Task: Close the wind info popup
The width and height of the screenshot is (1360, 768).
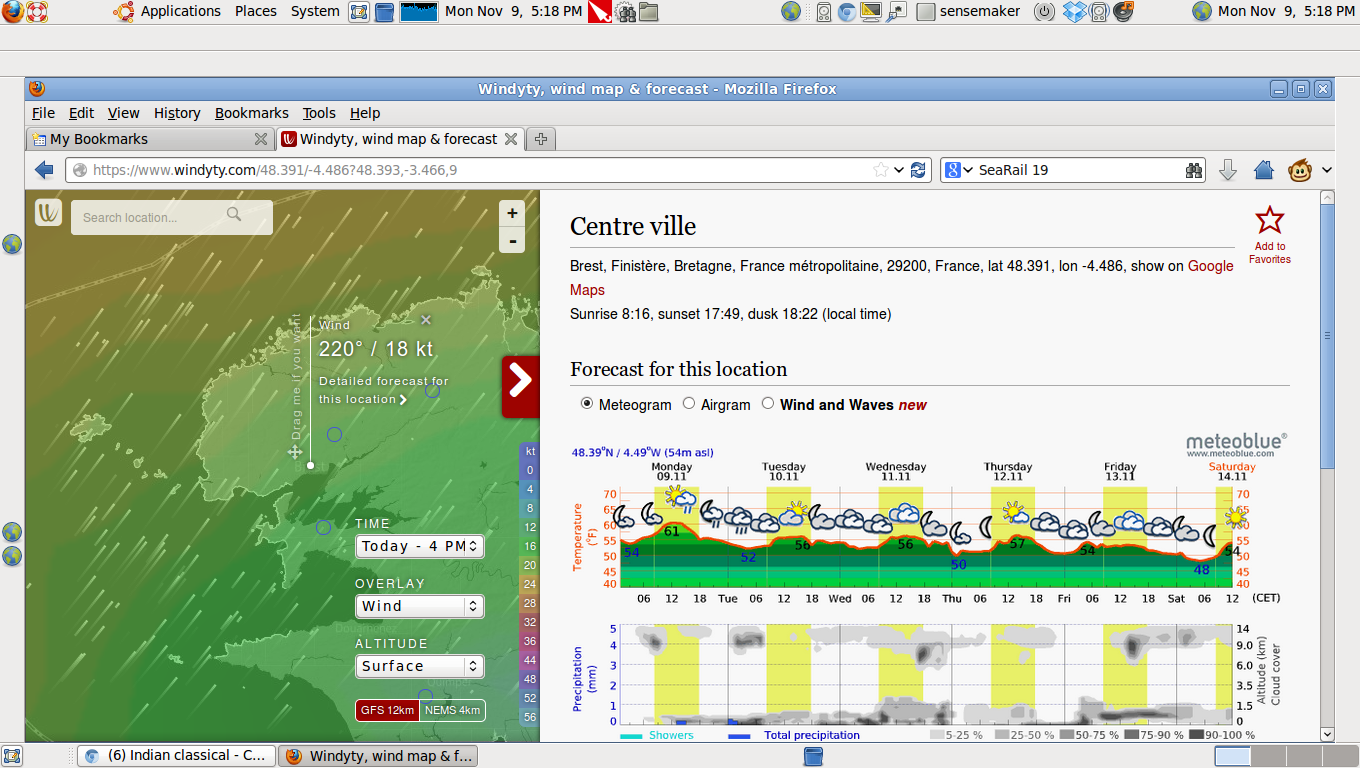Action: coord(426,320)
